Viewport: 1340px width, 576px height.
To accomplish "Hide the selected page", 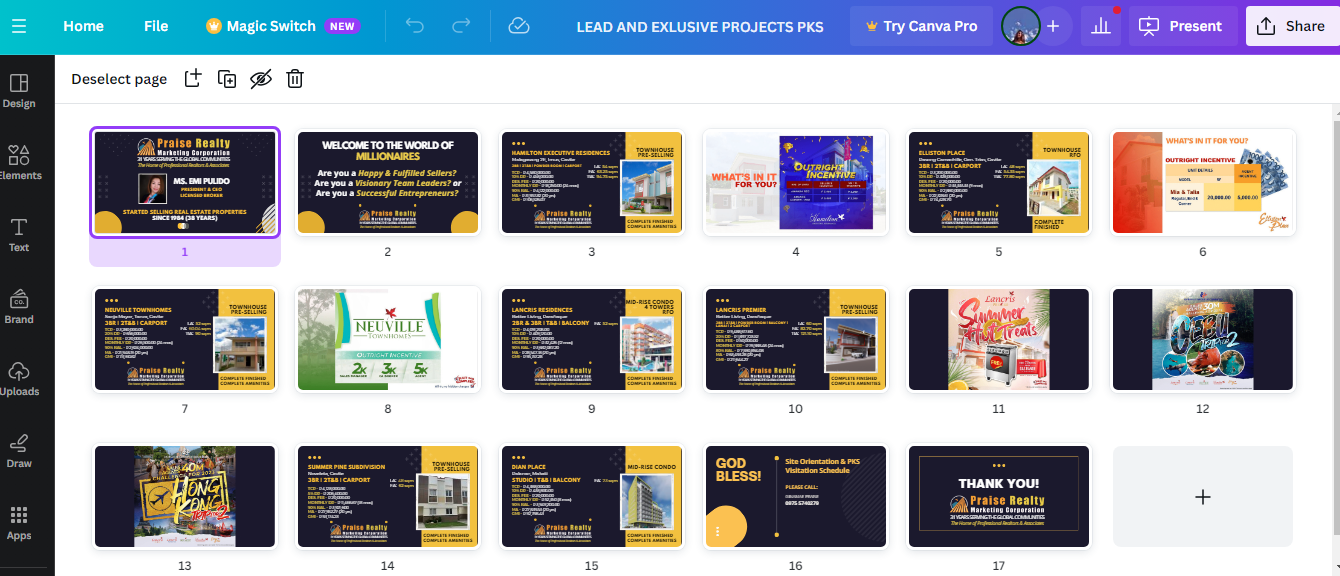I will tap(261, 78).
